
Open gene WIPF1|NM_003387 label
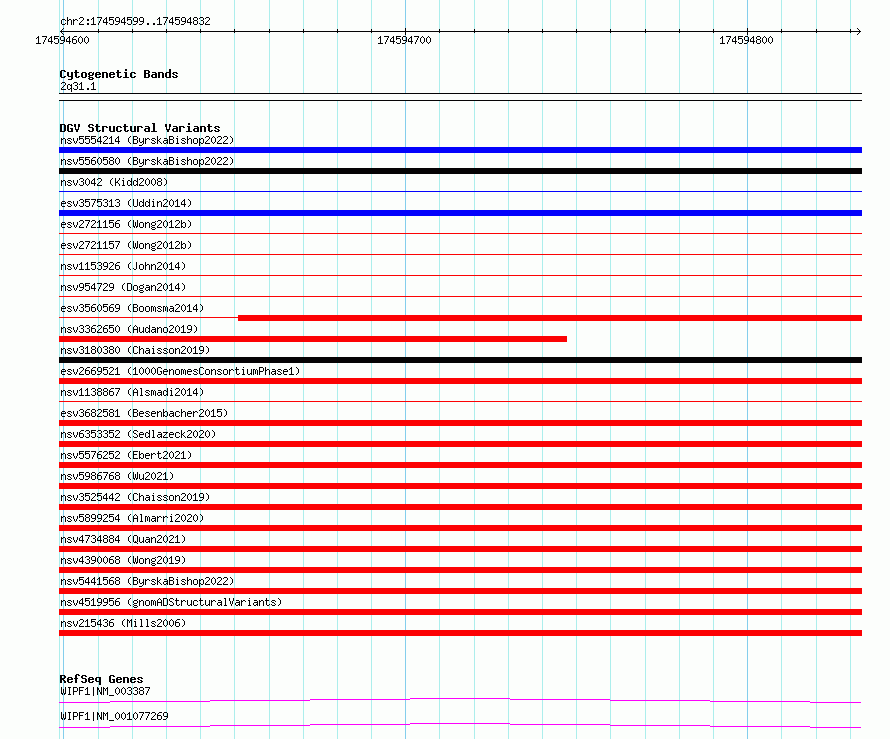(106, 691)
